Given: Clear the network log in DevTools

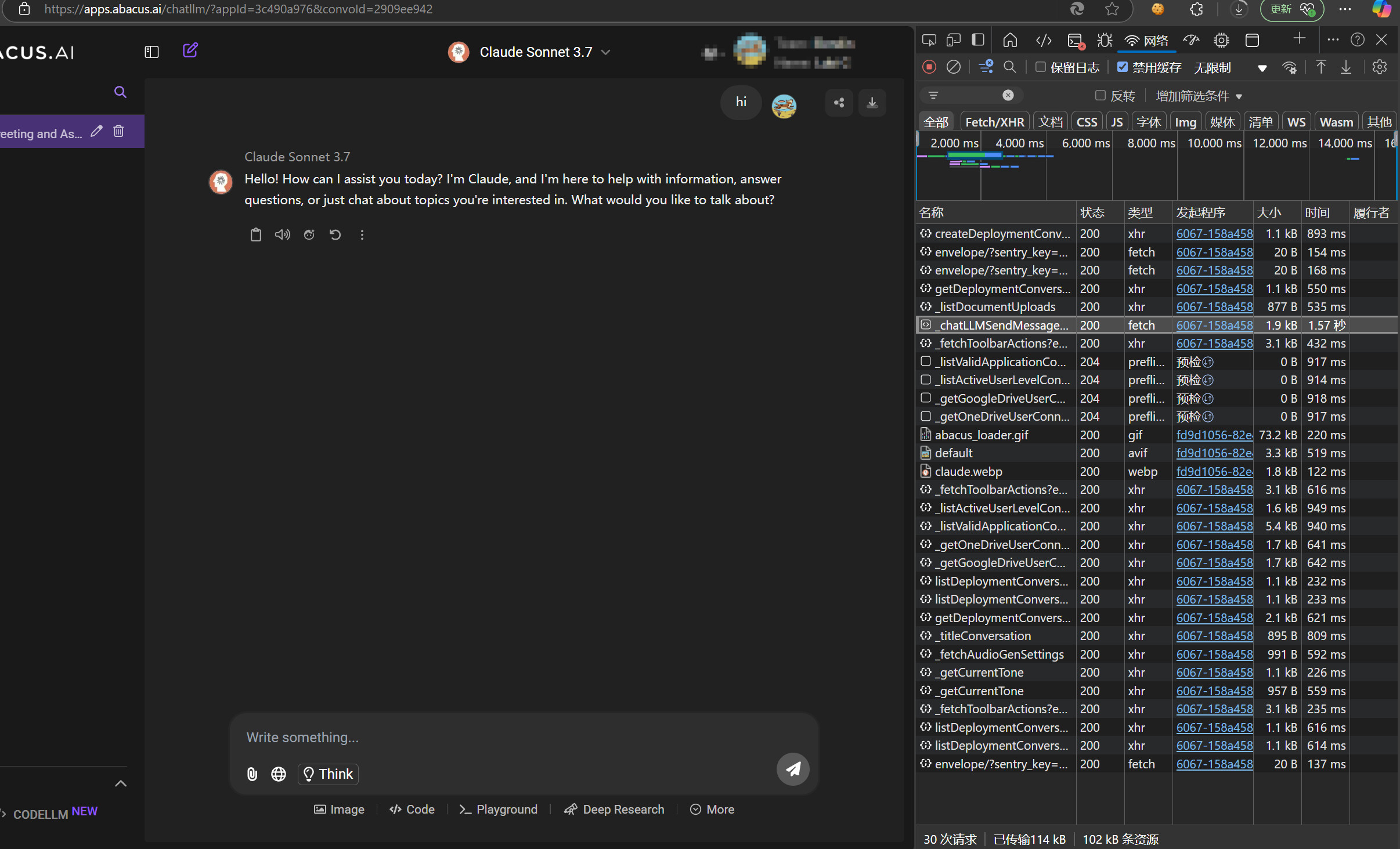Looking at the screenshot, I should tap(953, 67).
